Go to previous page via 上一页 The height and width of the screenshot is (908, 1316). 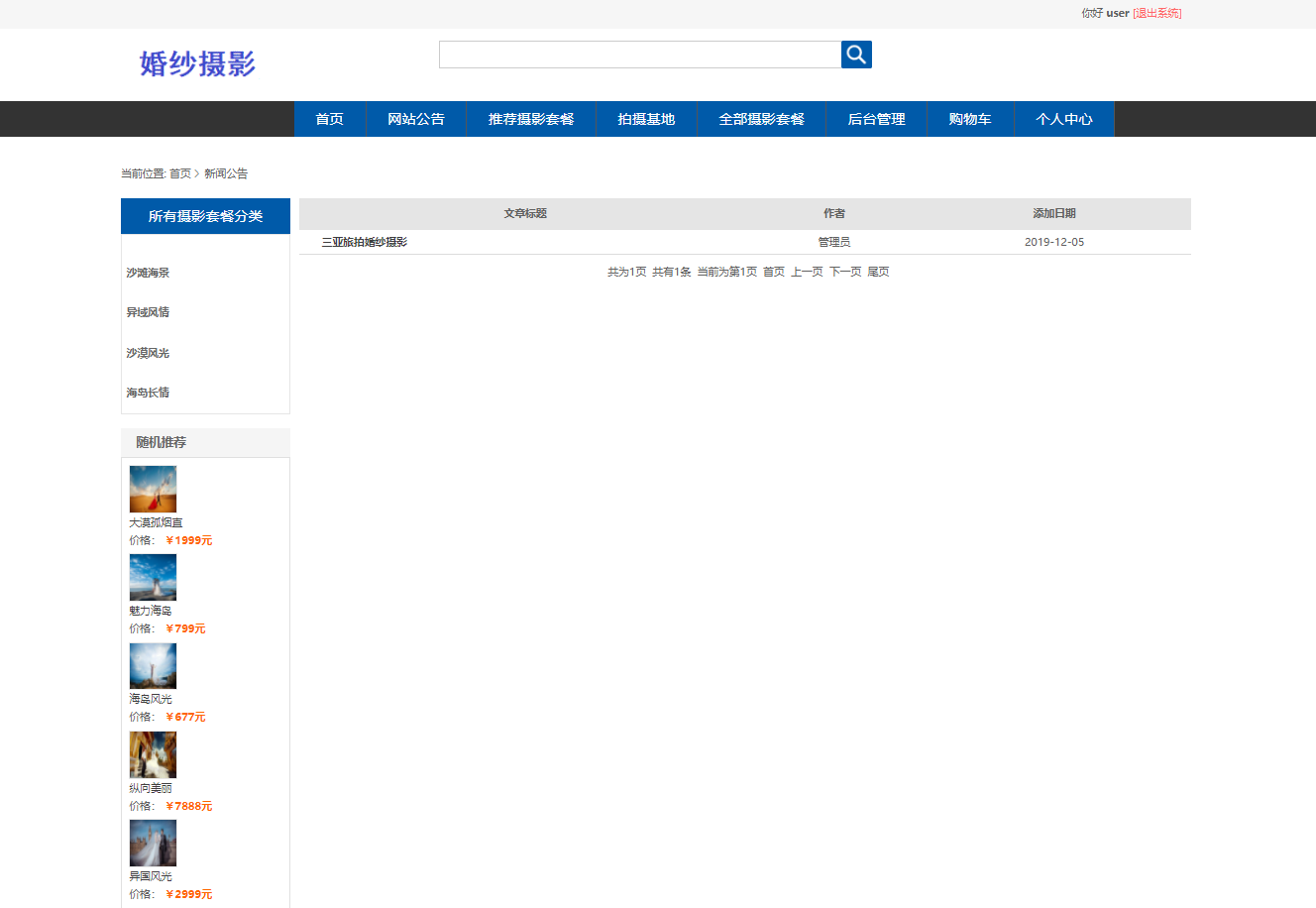point(807,272)
